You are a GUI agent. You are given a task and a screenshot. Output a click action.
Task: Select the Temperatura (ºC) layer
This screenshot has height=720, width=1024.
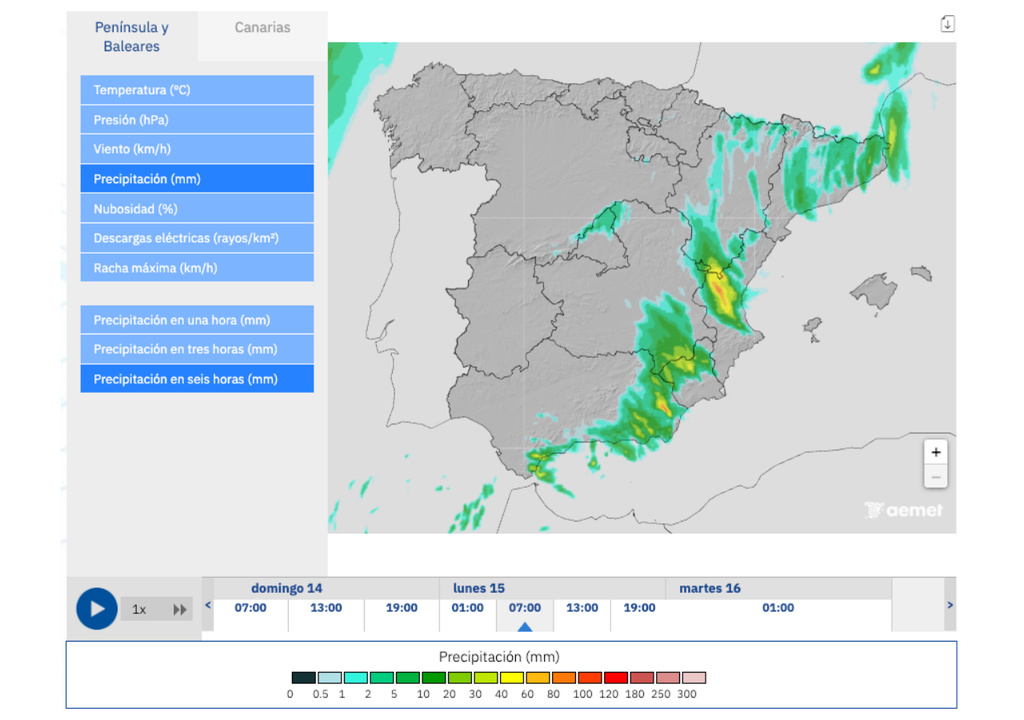point(197,90)
